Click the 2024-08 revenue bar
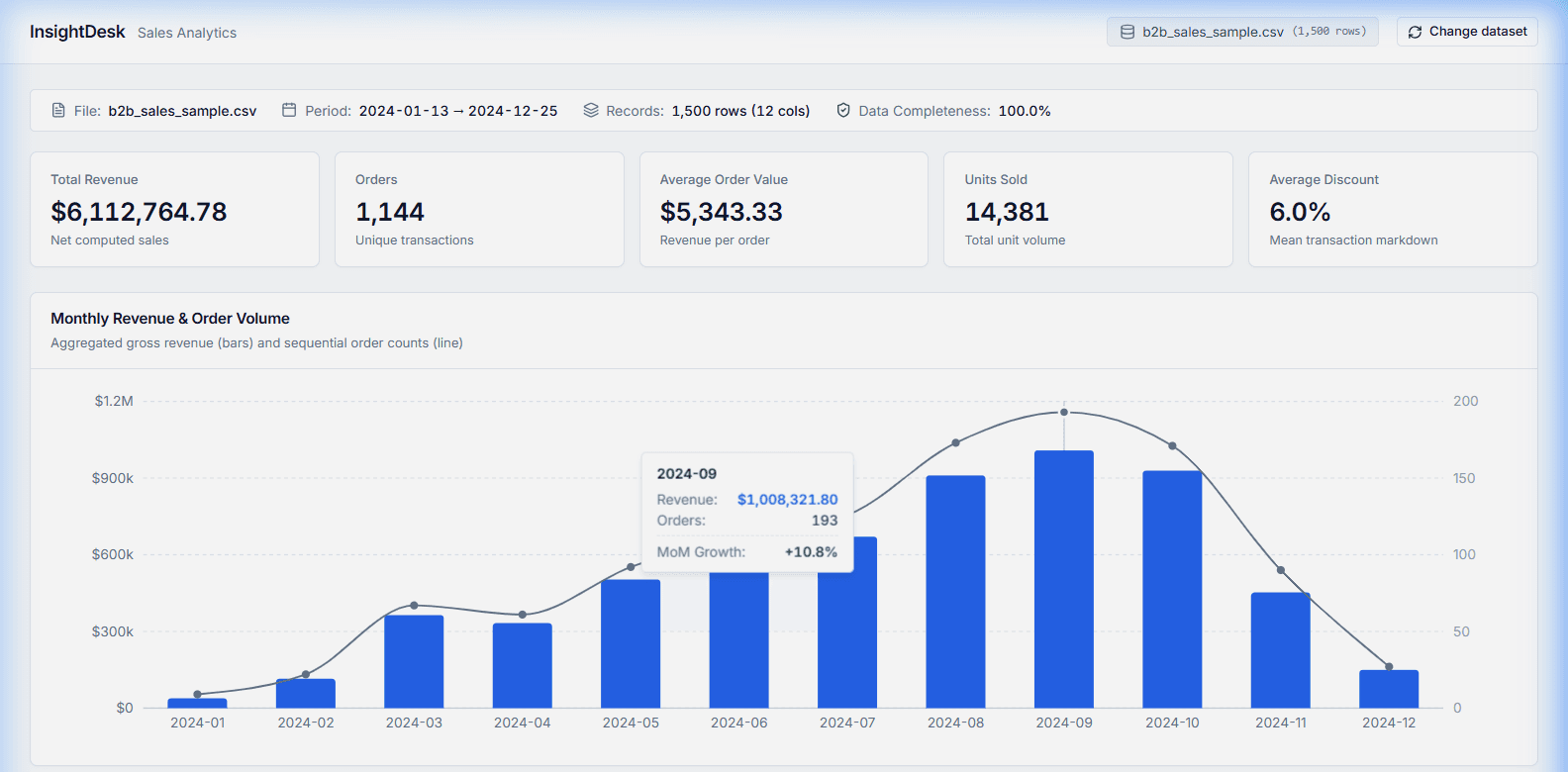The height and width of the screenshot is (772, 1568). click(x=955, y=592)
